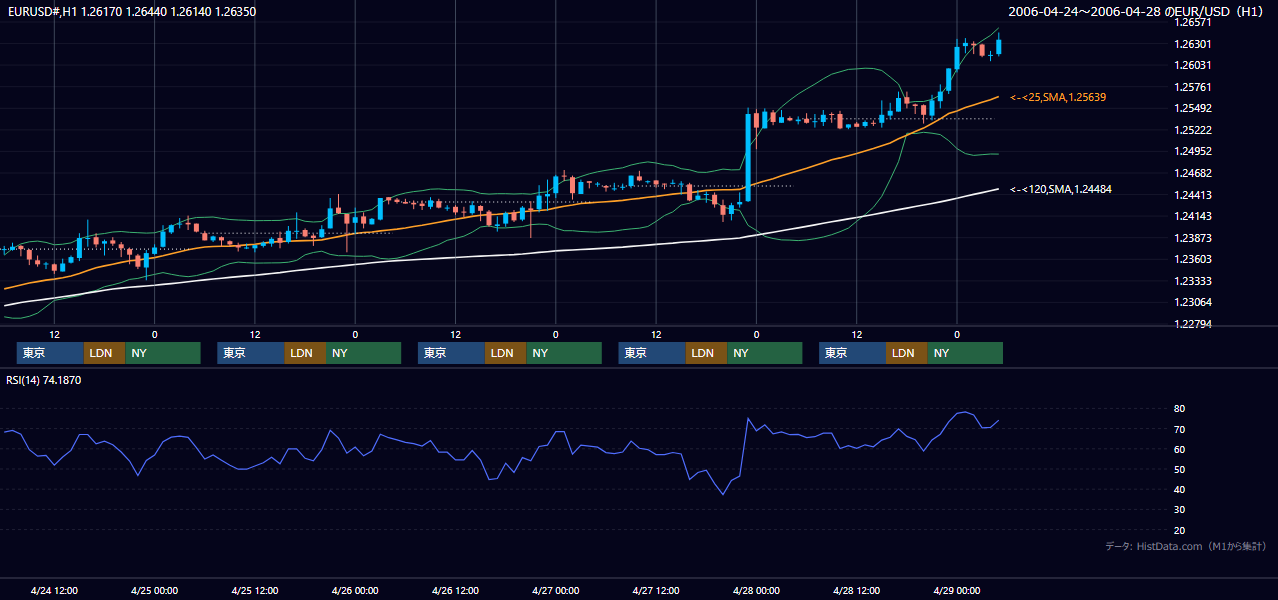Click the 1.23064 price axis label
This screenshot has width=1278, height=600.
pyautogui.click(x=1192, y=302)
